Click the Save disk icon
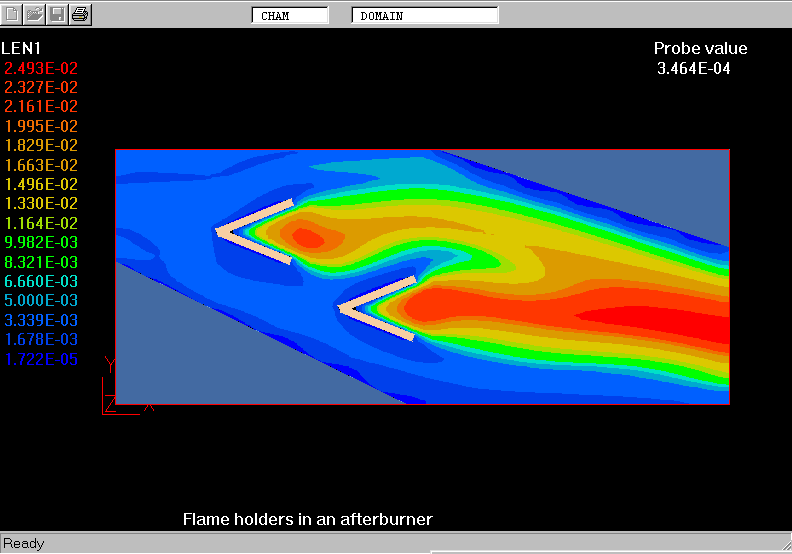 58,15
